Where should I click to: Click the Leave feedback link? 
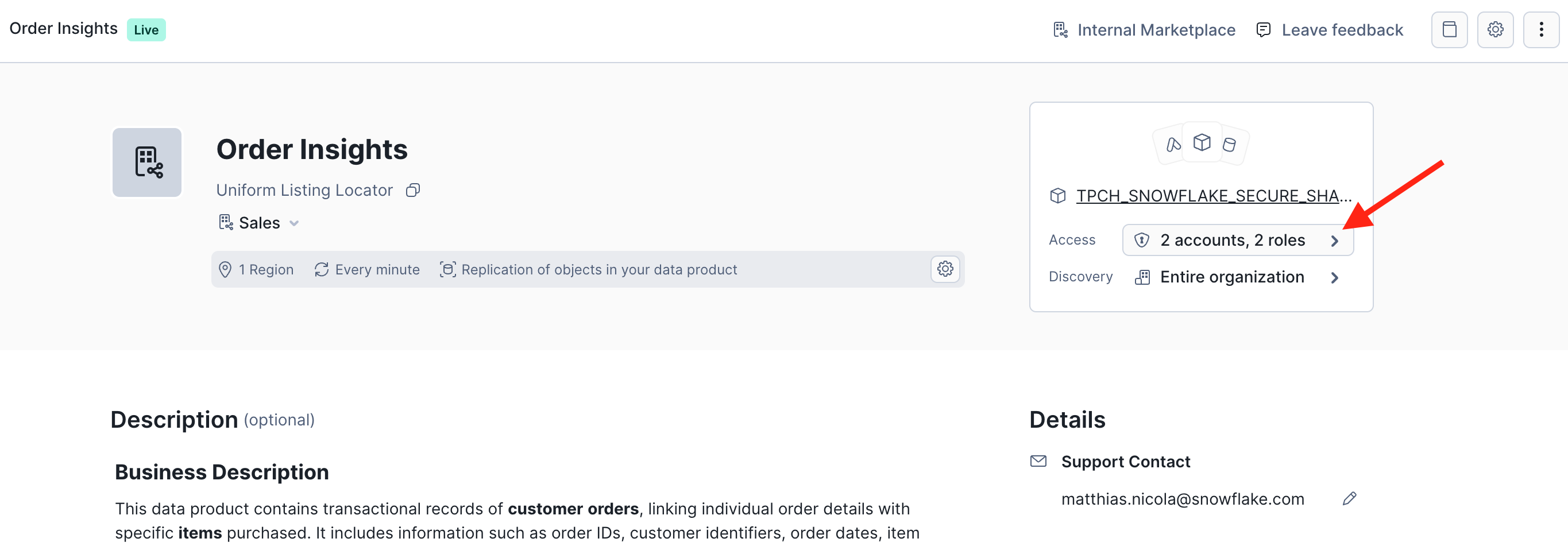1342,30
